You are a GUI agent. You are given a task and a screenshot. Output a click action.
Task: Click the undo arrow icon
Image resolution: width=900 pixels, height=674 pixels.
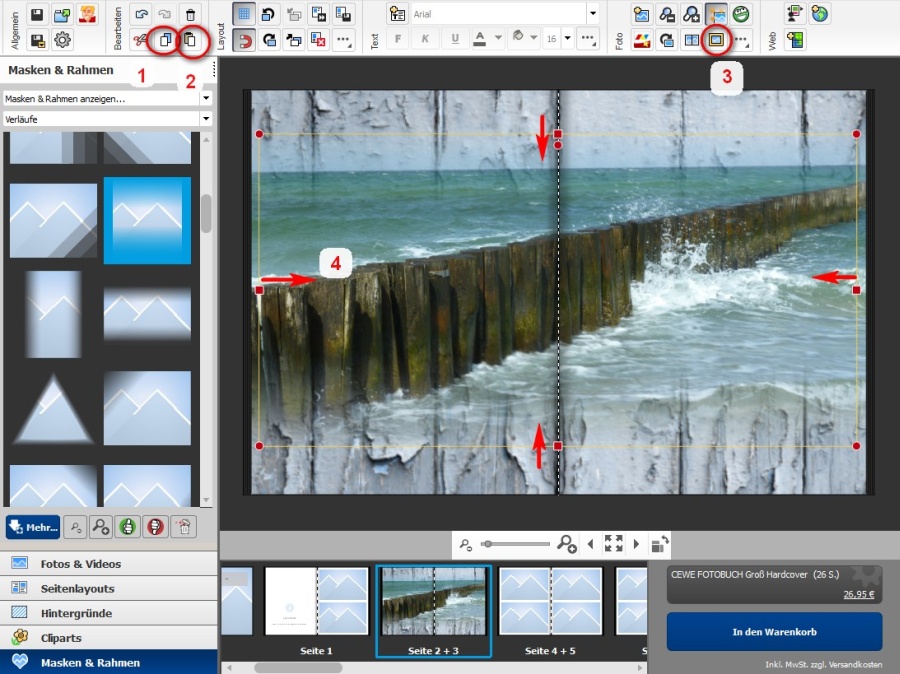141,14
